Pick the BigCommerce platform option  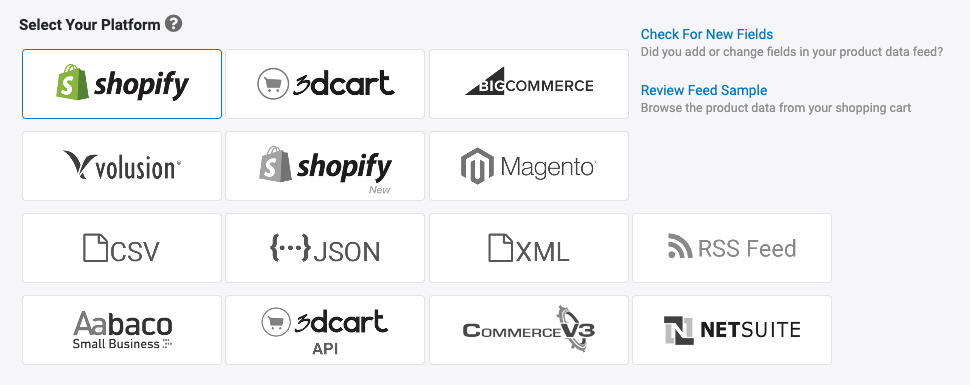point(529,84)
